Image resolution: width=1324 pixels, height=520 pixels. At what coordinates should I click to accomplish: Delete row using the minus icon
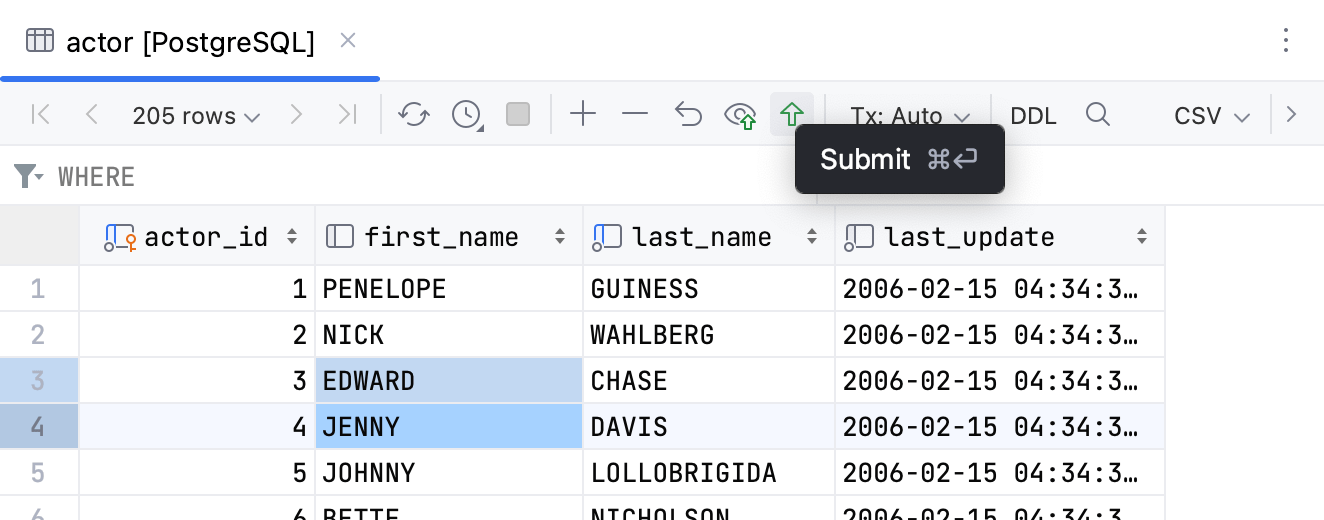coord(635,115)
